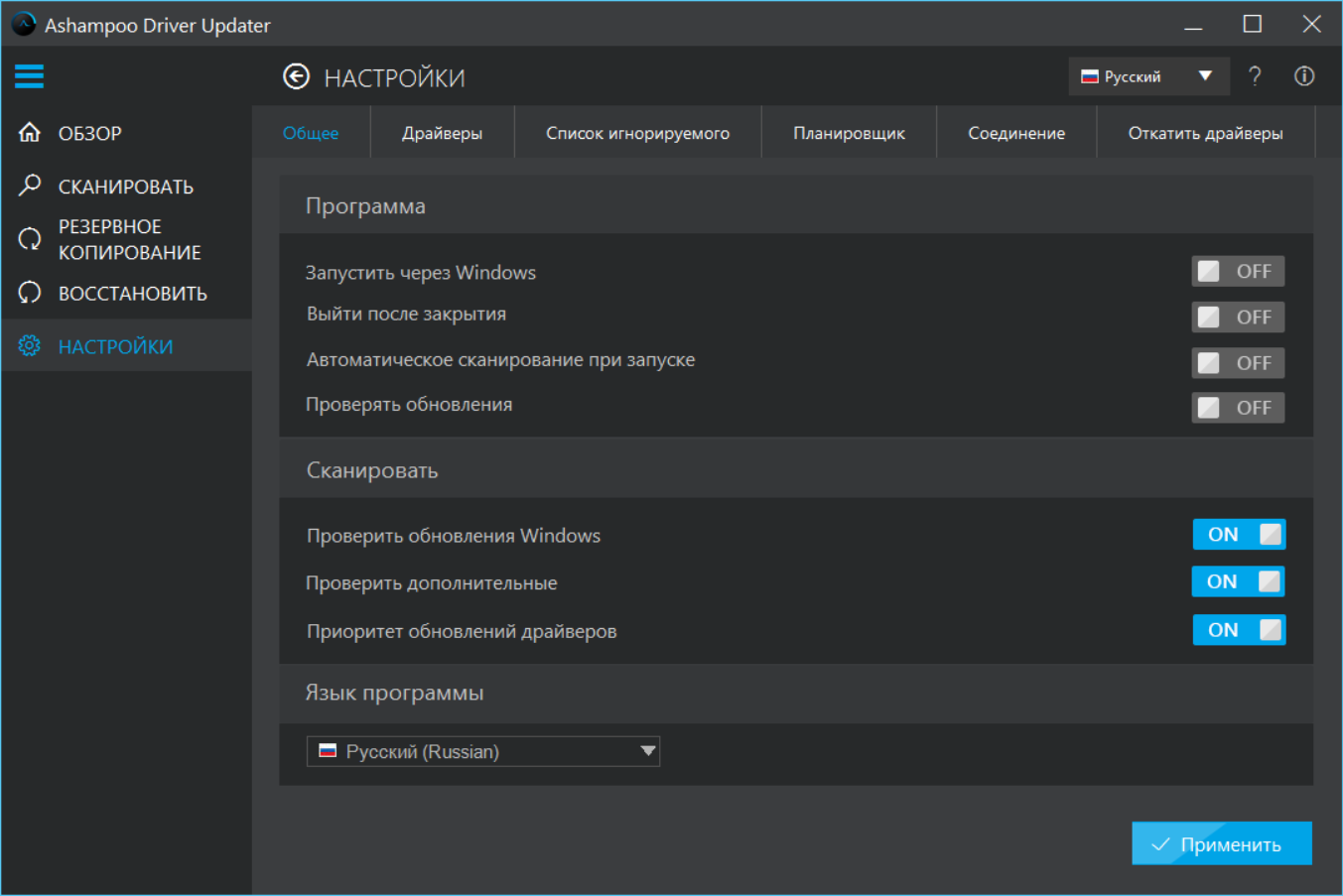Click the Сканировать section header
The height and width of the screenshot is (896, 1343).
(796, 469)
